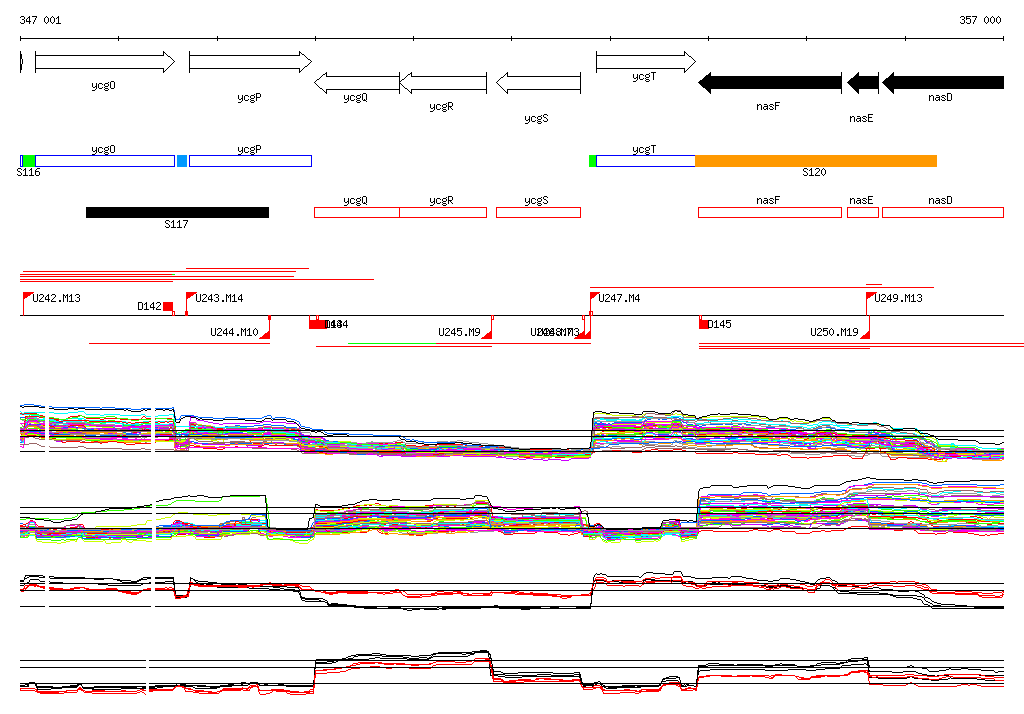The image size is (1024, 714).
Task: Click the green S116 segment block
Action: click(x=29, y=161)
